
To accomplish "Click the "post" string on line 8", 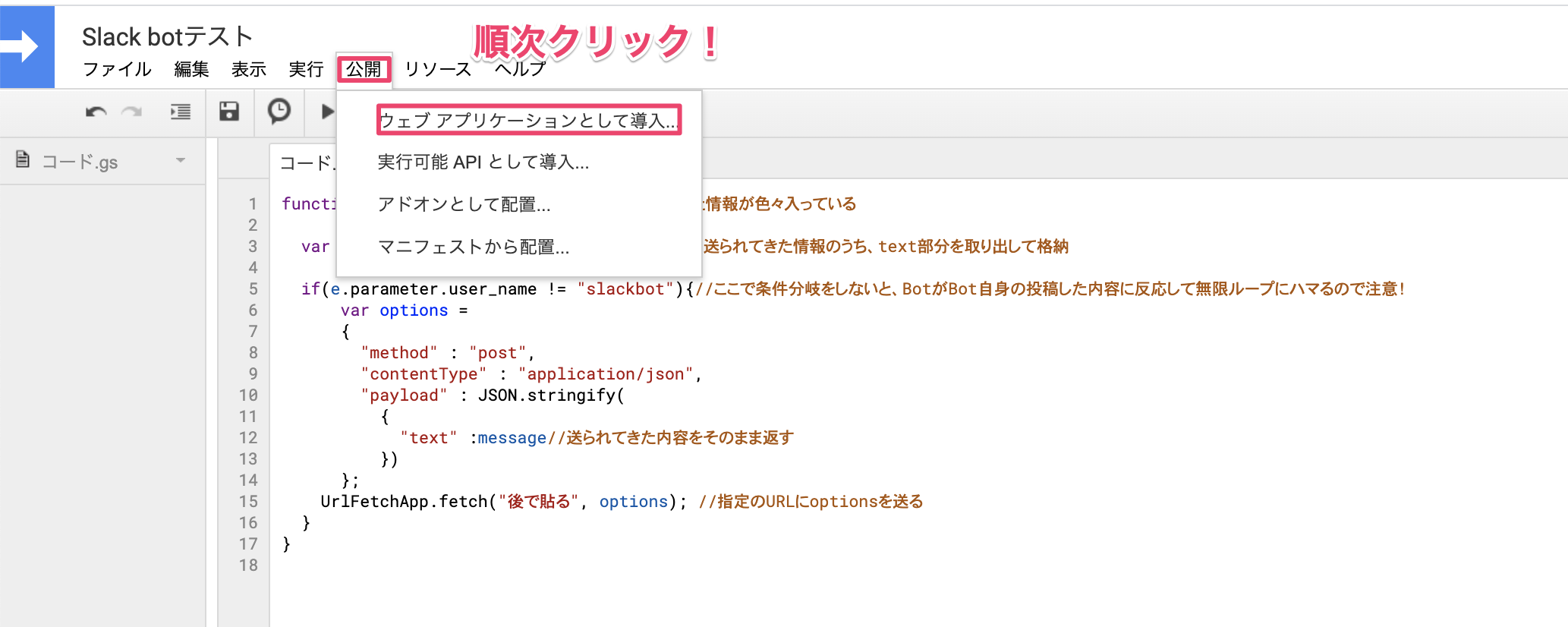I will coord(498,353).
